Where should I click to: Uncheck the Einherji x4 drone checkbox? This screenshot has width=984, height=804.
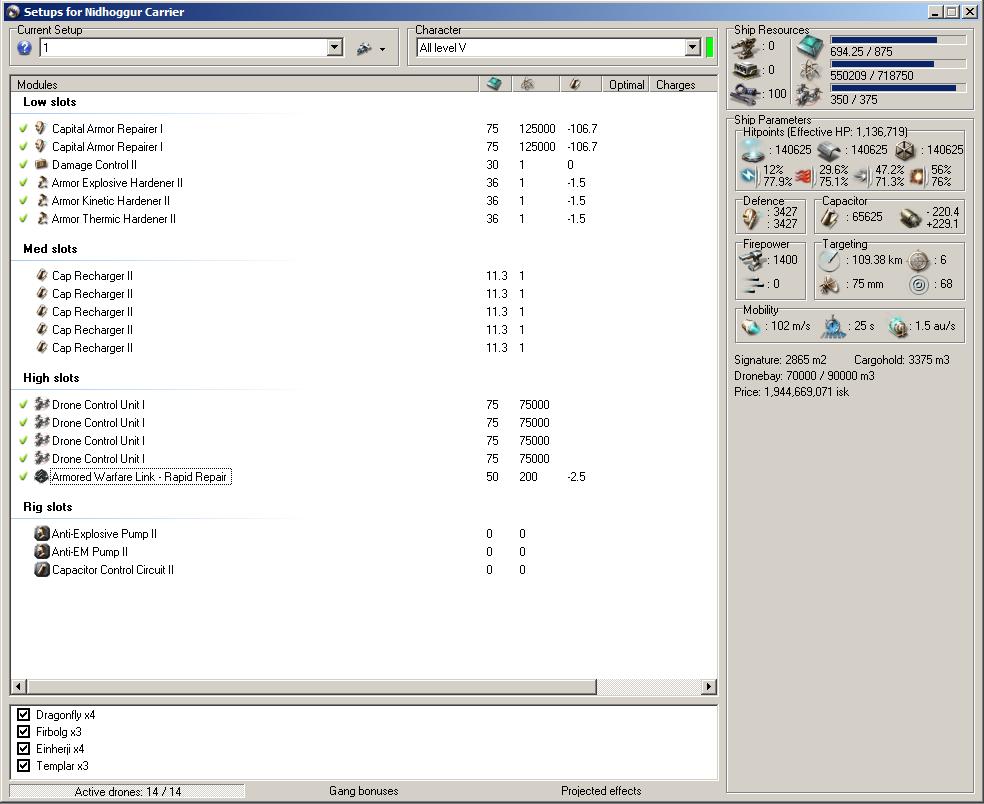tap(24, 748)
